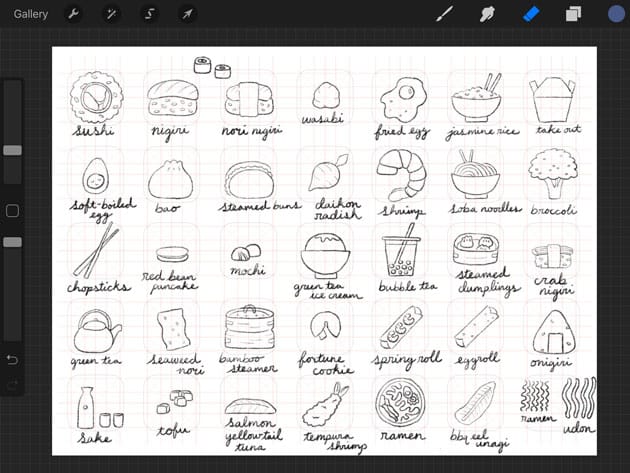
Task: Tap the shrimp drawing
Action: tap(401, 175)
